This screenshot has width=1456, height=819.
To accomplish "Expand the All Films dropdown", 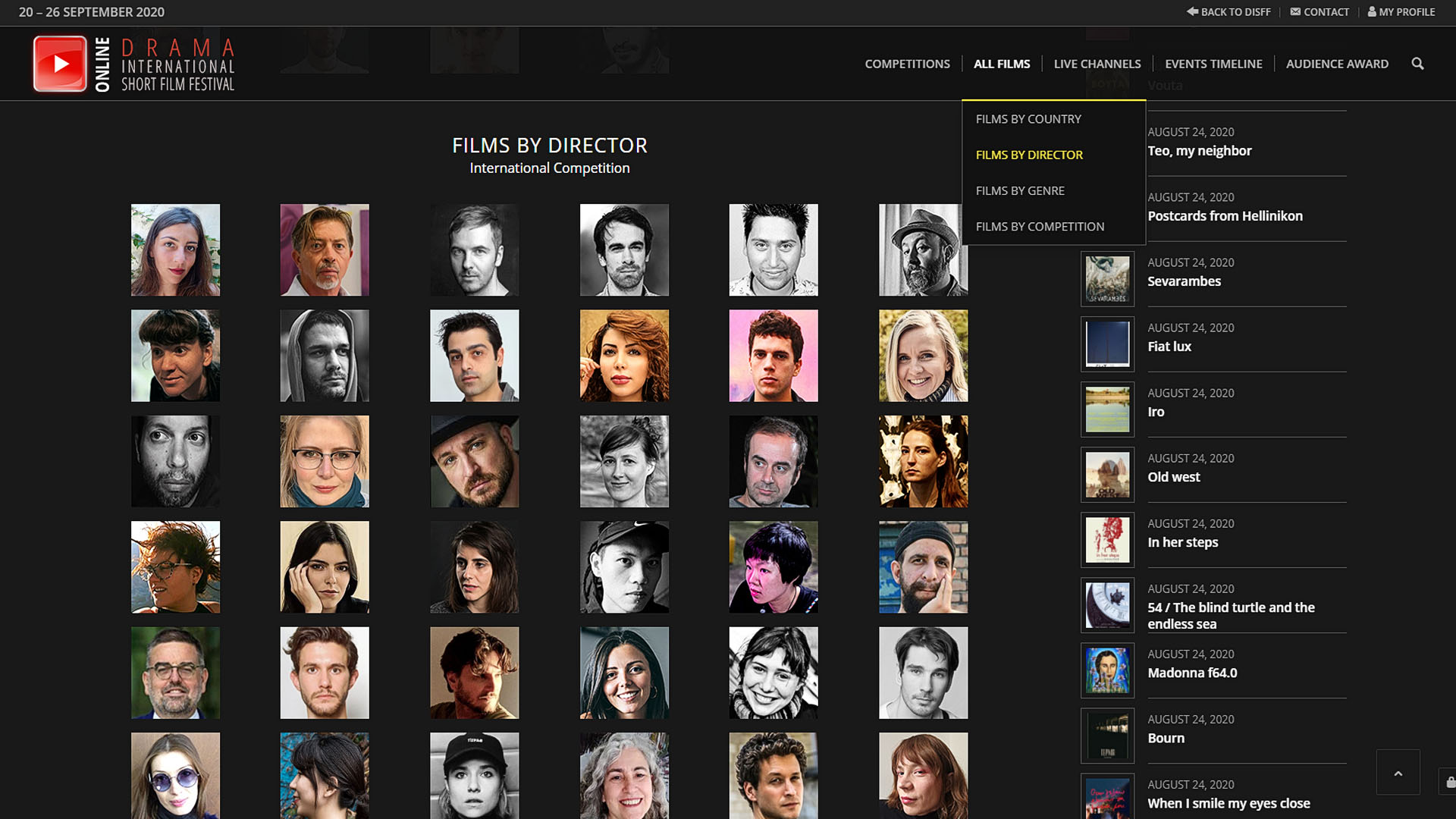I will click(1002, 64).
